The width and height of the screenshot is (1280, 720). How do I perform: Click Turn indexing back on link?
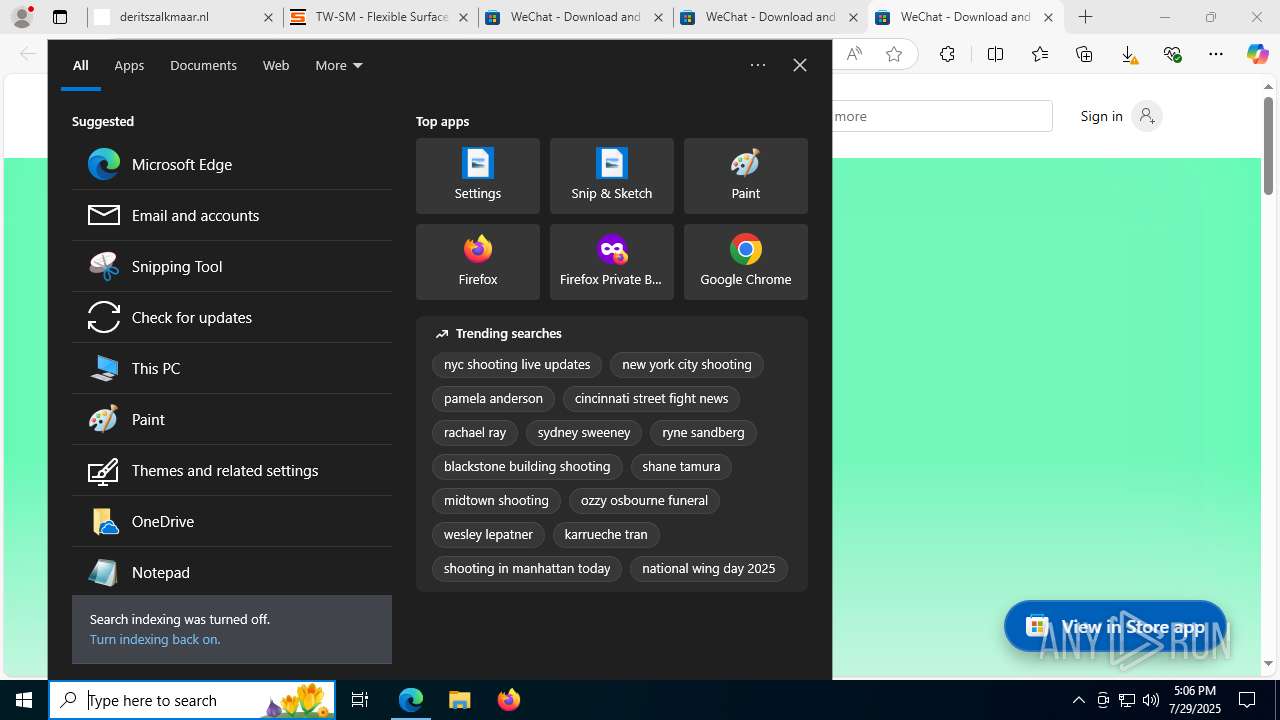(155, 639)
